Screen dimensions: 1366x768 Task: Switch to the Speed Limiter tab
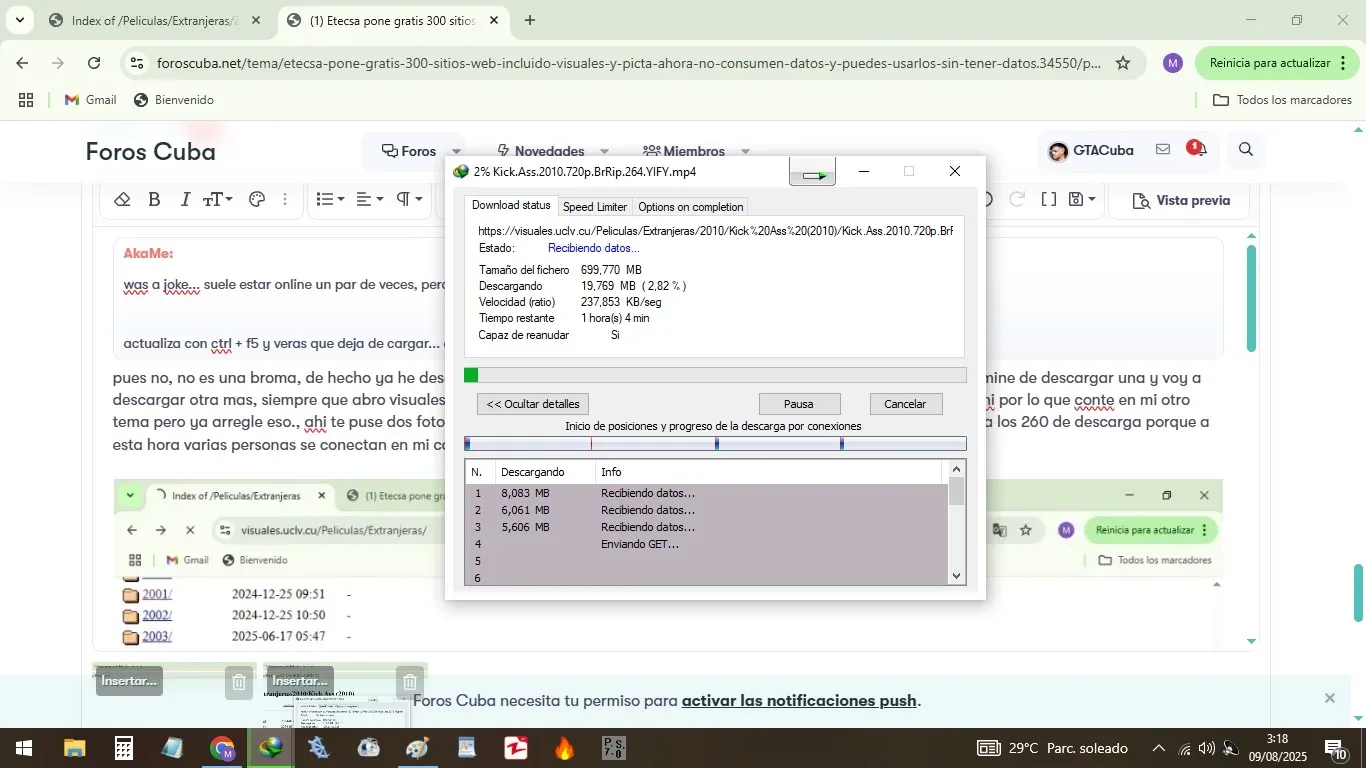click(x=595, y=207)
